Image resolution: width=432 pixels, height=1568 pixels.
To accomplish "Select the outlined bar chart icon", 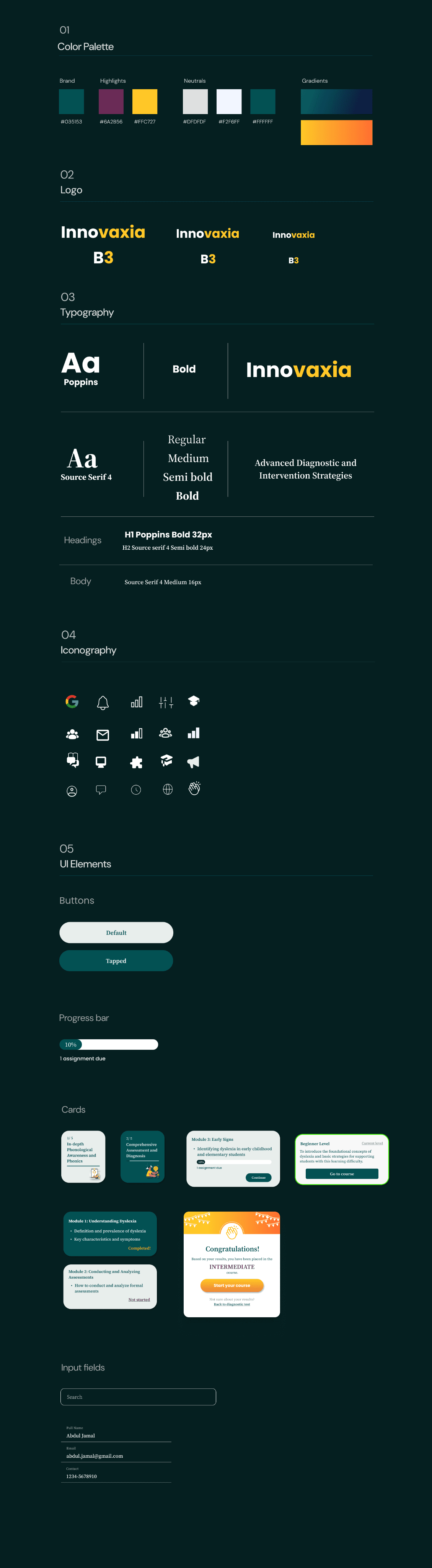I will pos(137,702).
